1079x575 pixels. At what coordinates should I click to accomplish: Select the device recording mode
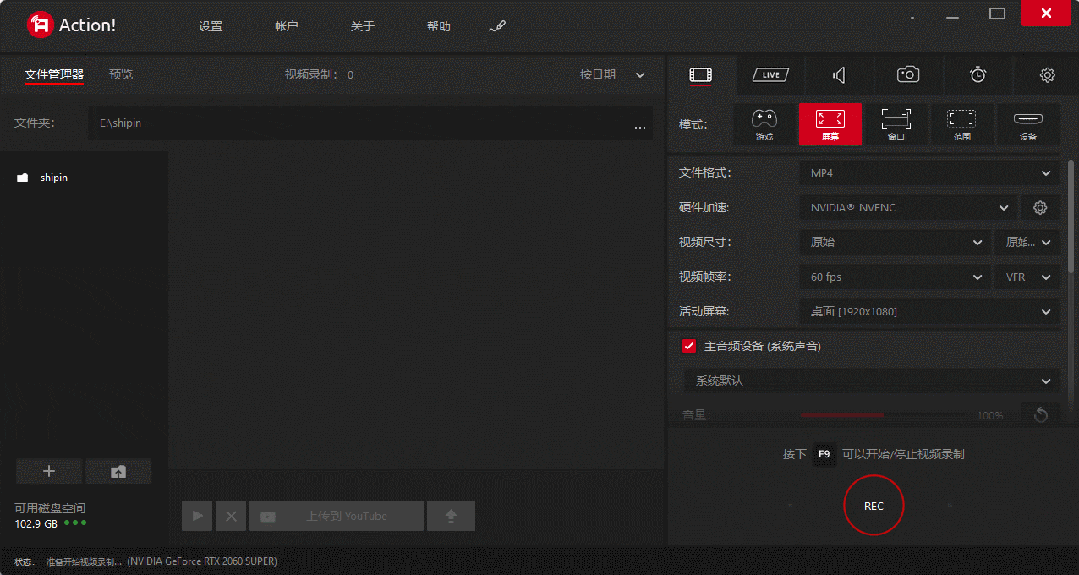tap(1028, 124)
